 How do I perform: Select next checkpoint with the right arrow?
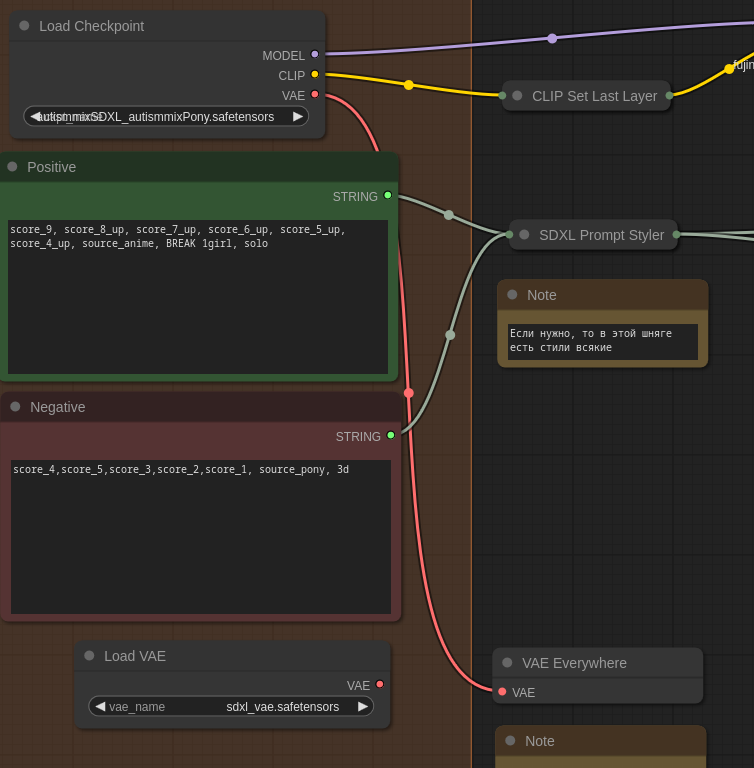pos(298,116)
